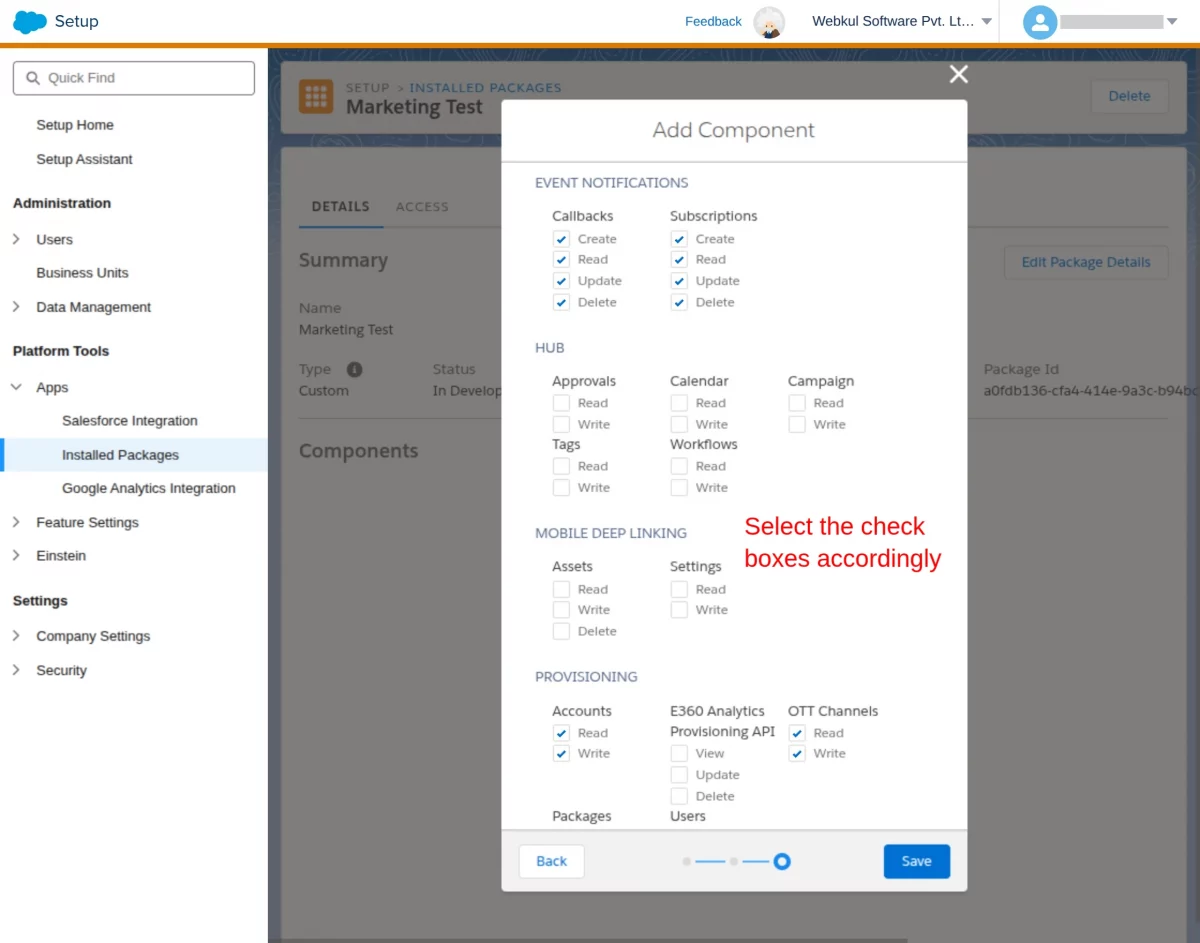This screenshot has width=1200, height=943.
Task: Enable E360 Analytics View checkbox
Action: pos(679,753)
